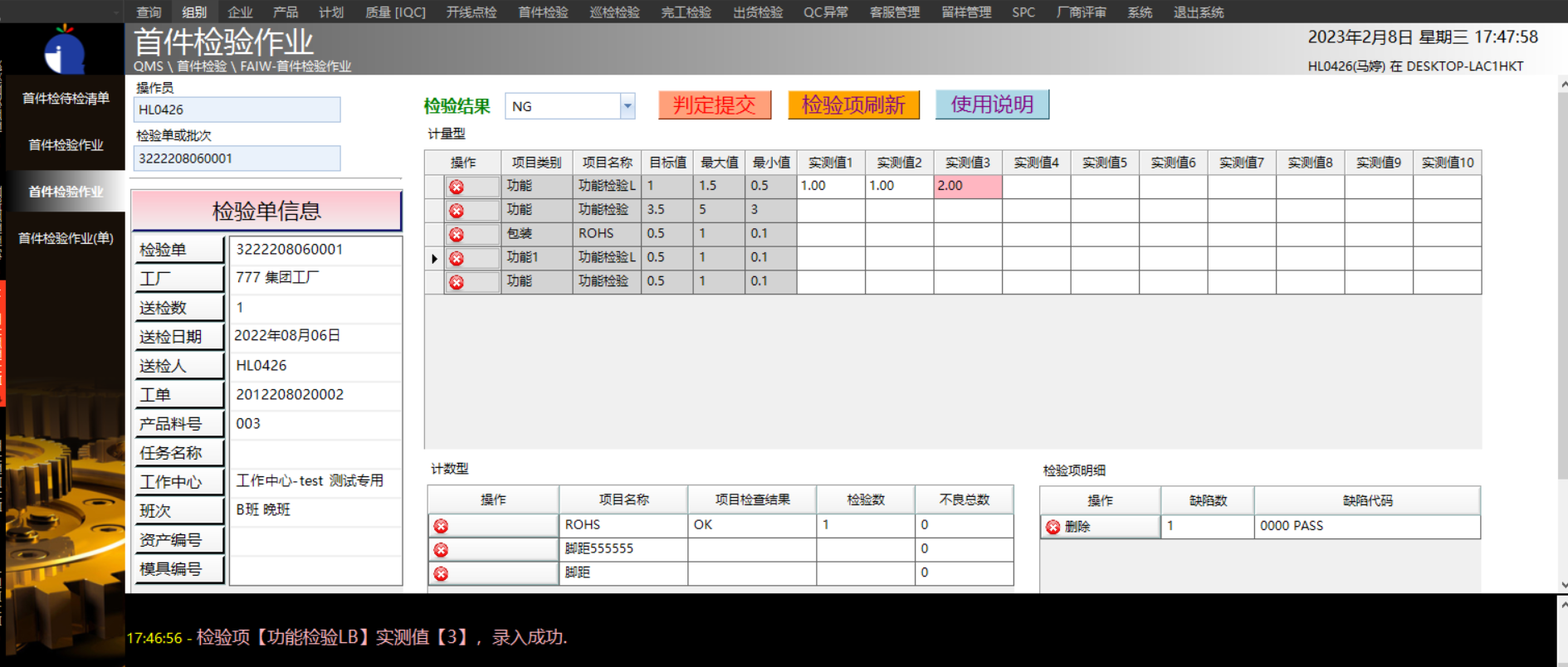The width and height of the screenshot is (1568, 667).
Task: Click the 模具编号 label button
Action: (x=178, y=569)
